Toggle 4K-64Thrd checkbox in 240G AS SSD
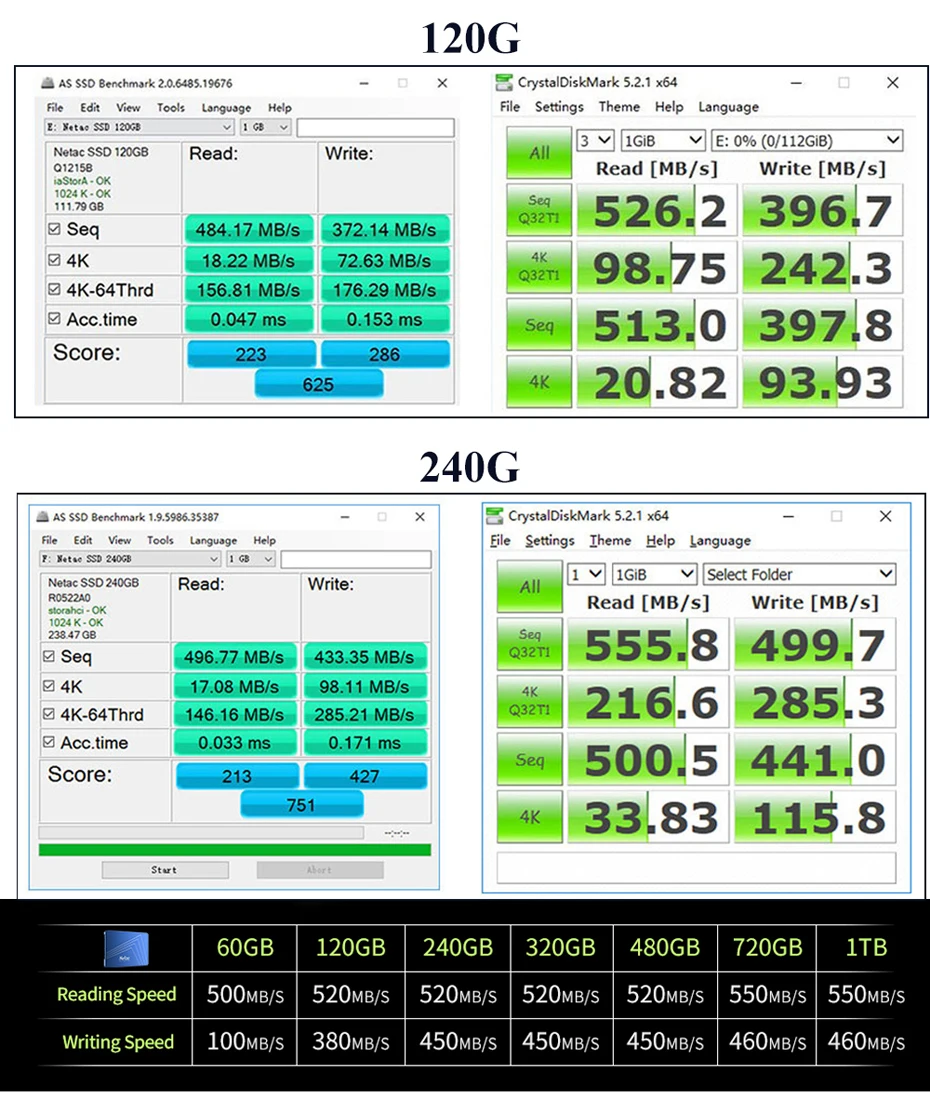 pyautogui.click(x=48, y=714)
